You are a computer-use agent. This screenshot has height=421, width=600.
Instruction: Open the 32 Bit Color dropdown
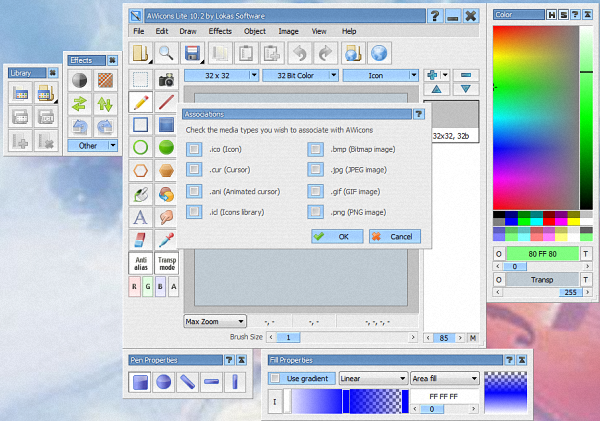point(300,75)
